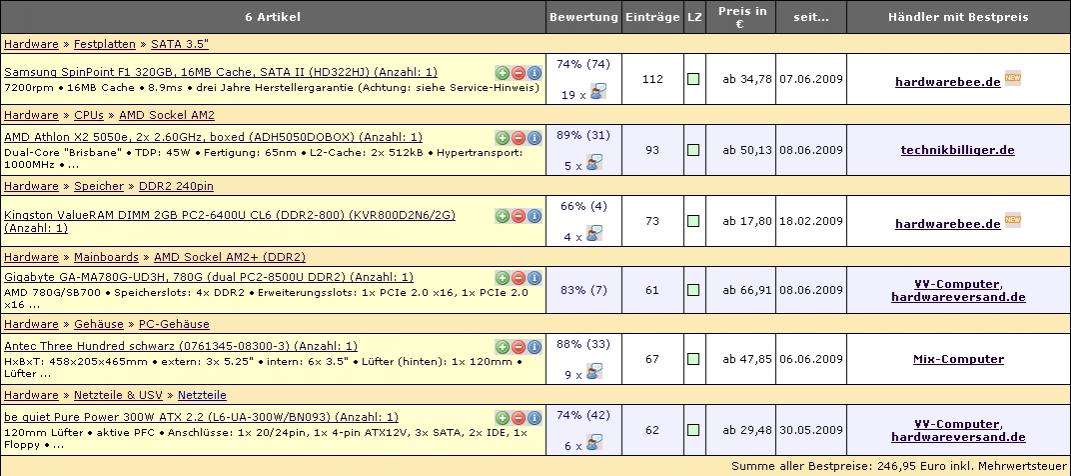The image size is (1071, 476).
Task: Open the SATA 3.5" category breadcrumb
Action: pos(180,44)
